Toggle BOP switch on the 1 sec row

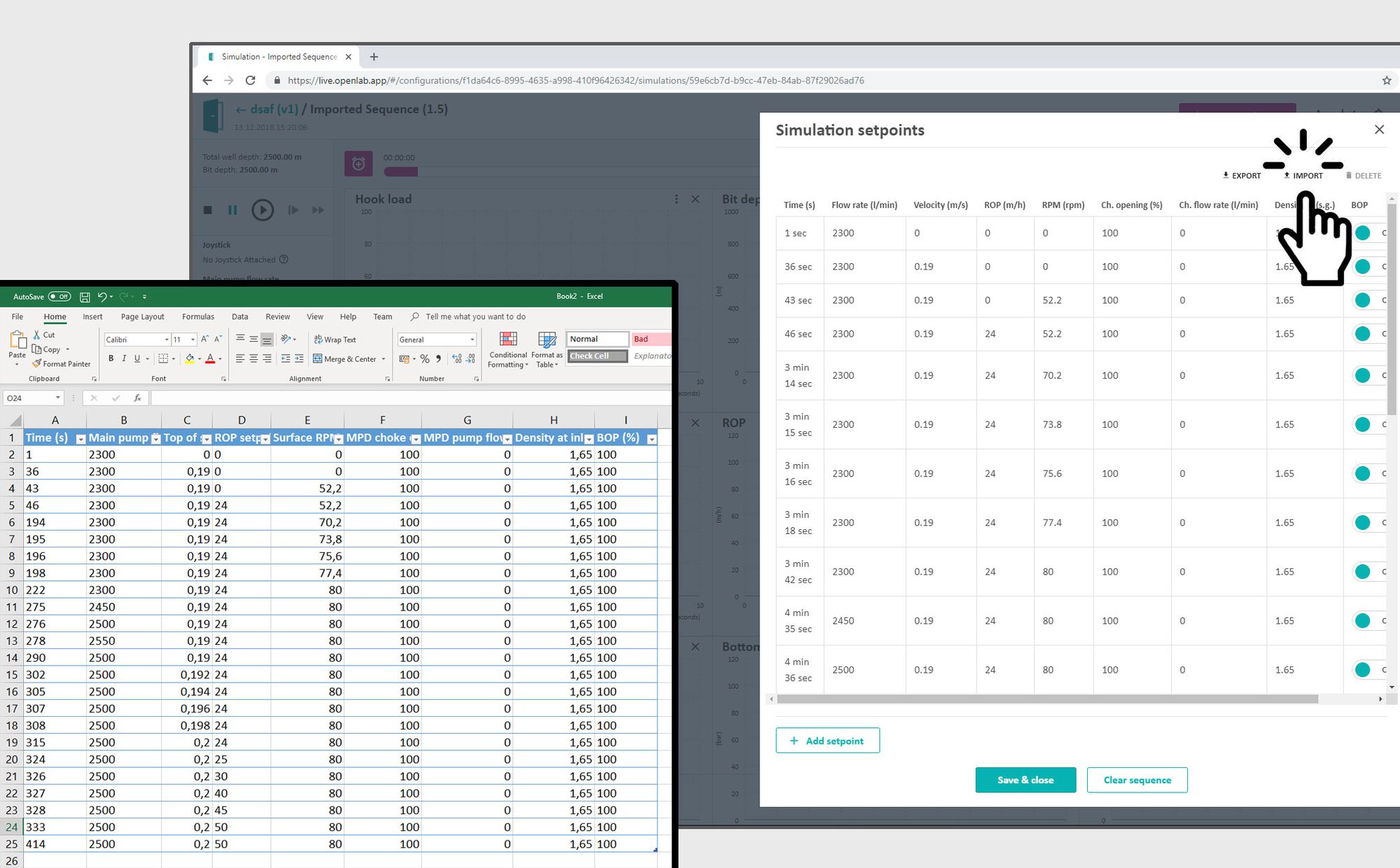(1362, 232)
